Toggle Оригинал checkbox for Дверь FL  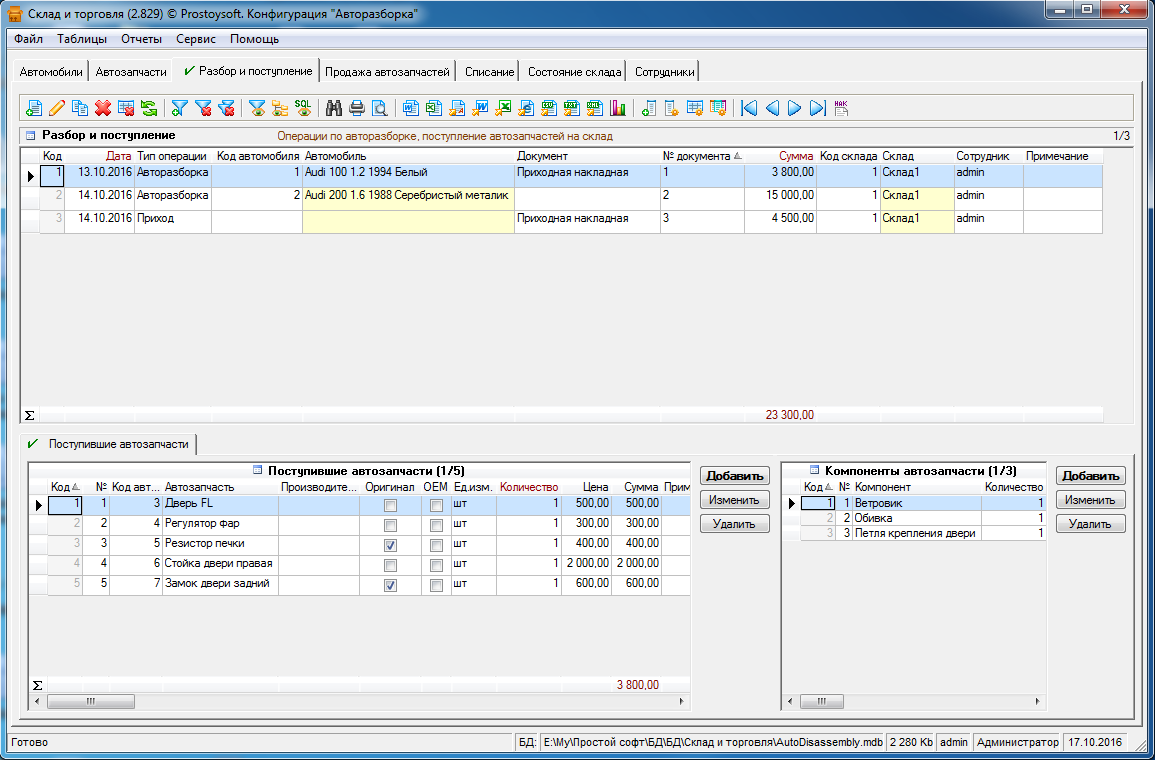[x=390, y=505]
